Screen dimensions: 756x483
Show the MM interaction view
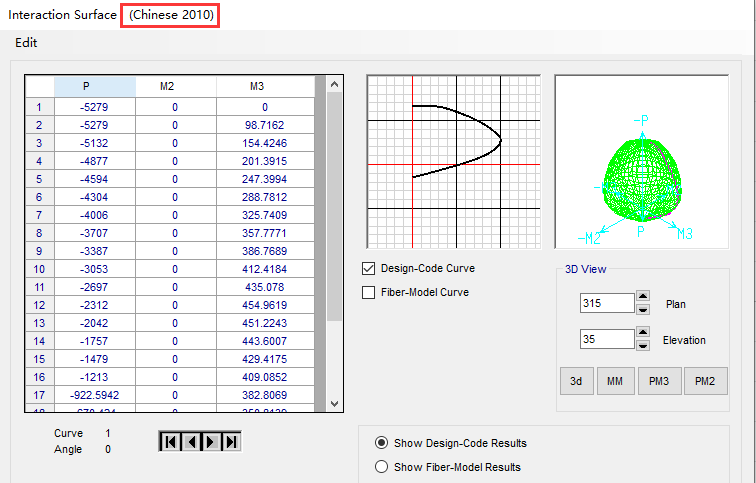615,381
